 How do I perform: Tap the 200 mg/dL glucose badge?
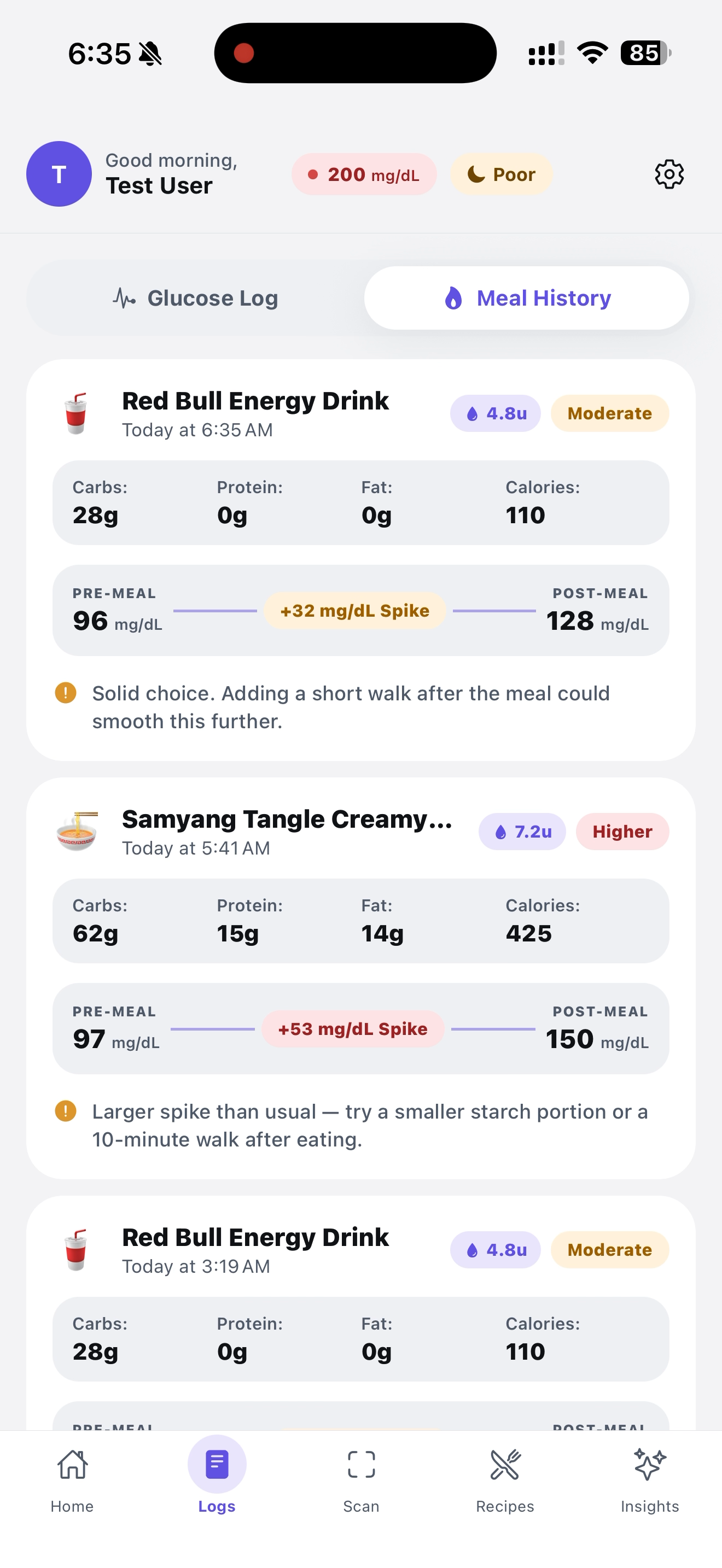[x=364, y=175]
